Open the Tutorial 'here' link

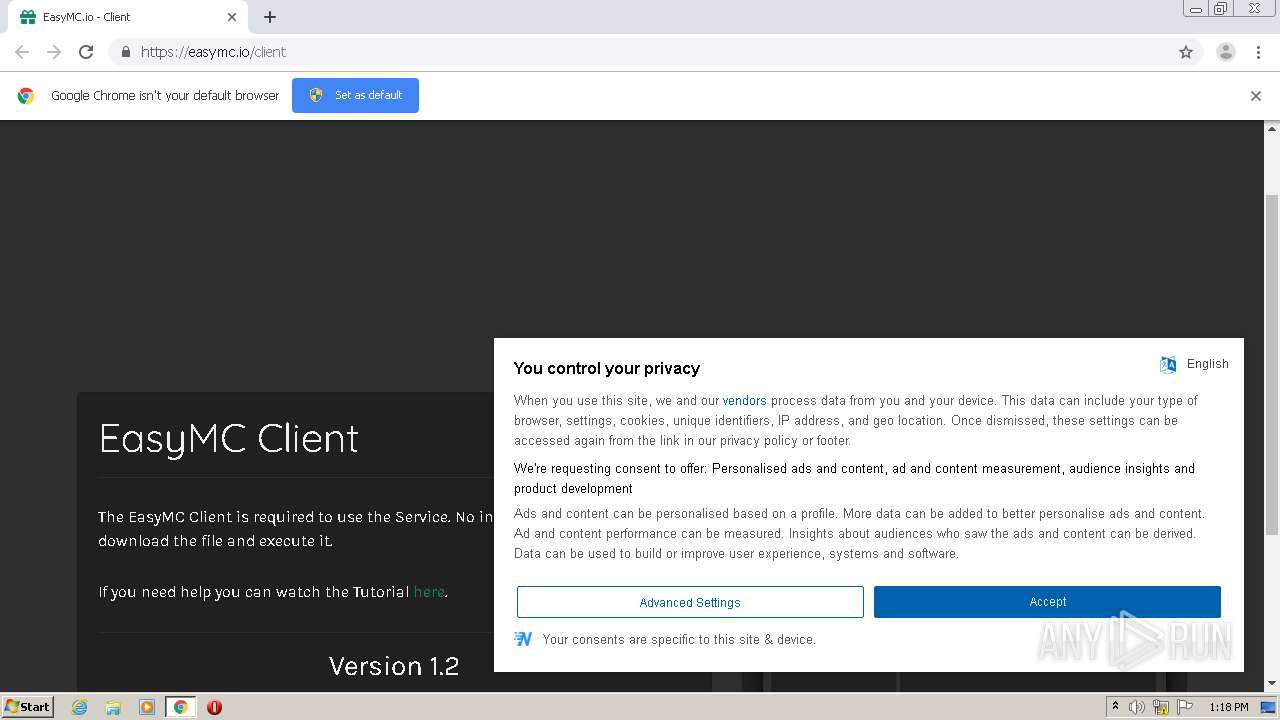(x=429, y=592)
